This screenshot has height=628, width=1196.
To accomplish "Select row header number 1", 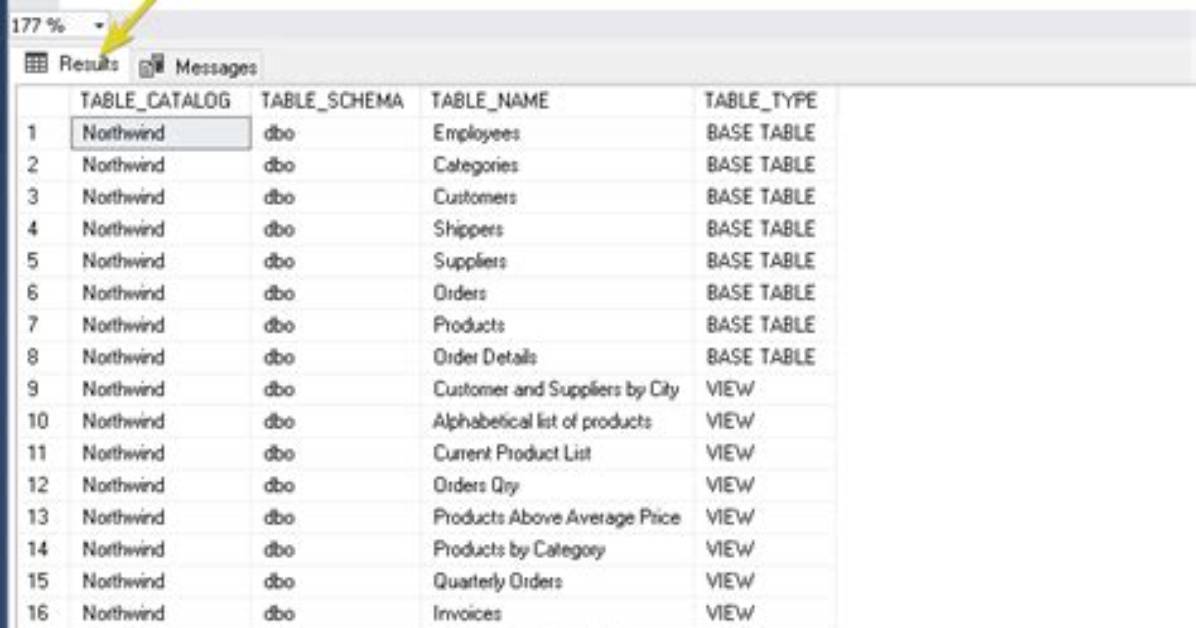I will click(x=43, y=133).
